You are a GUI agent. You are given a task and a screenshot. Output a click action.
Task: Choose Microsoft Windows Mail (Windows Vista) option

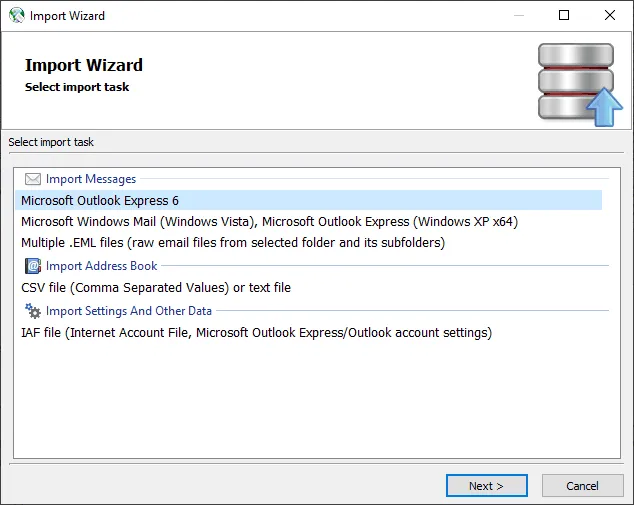coord(269,221)
